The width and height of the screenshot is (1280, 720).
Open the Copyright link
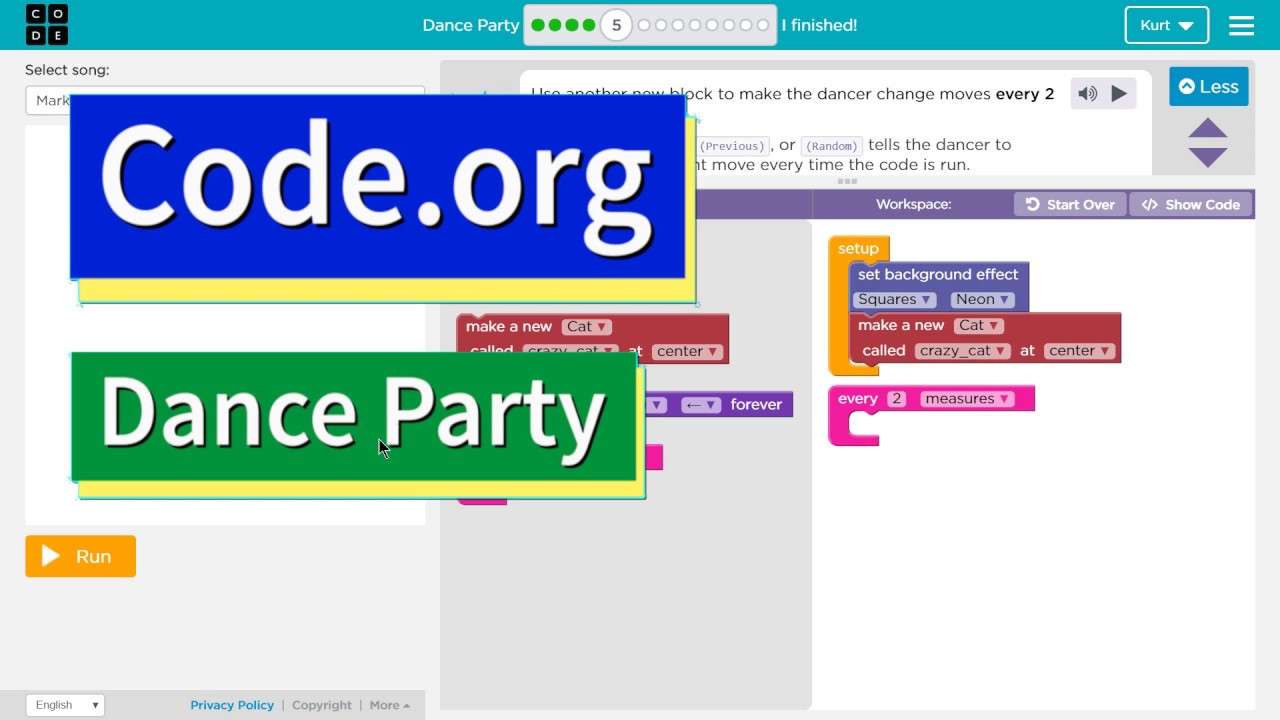click(322, 705)
